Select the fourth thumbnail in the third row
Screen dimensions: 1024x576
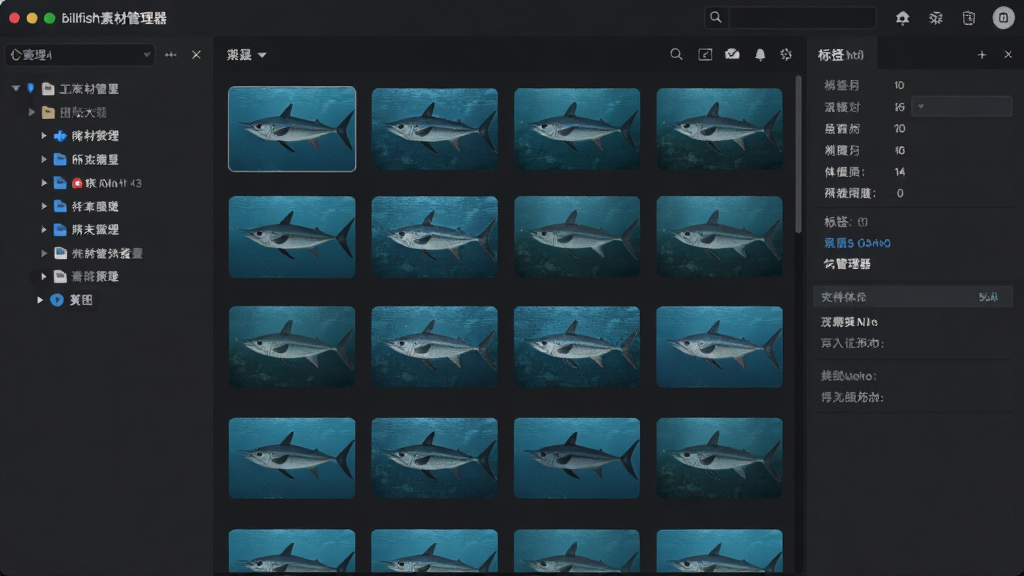click(719, 347)
